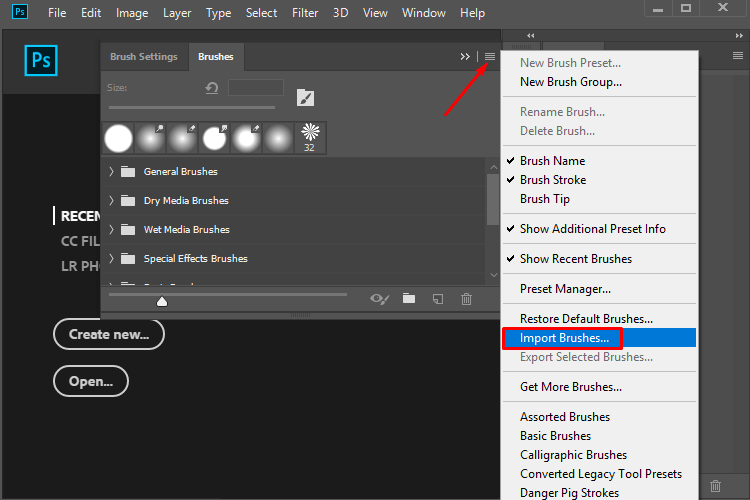The image size is (750, 500).
Task: Load Calligraphic Brushes set
Action: (x=599, y=455)
